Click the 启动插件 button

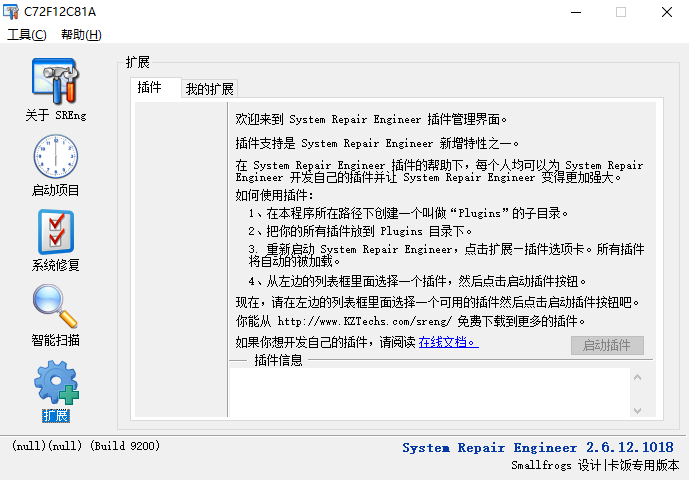(x=607, y=345)
